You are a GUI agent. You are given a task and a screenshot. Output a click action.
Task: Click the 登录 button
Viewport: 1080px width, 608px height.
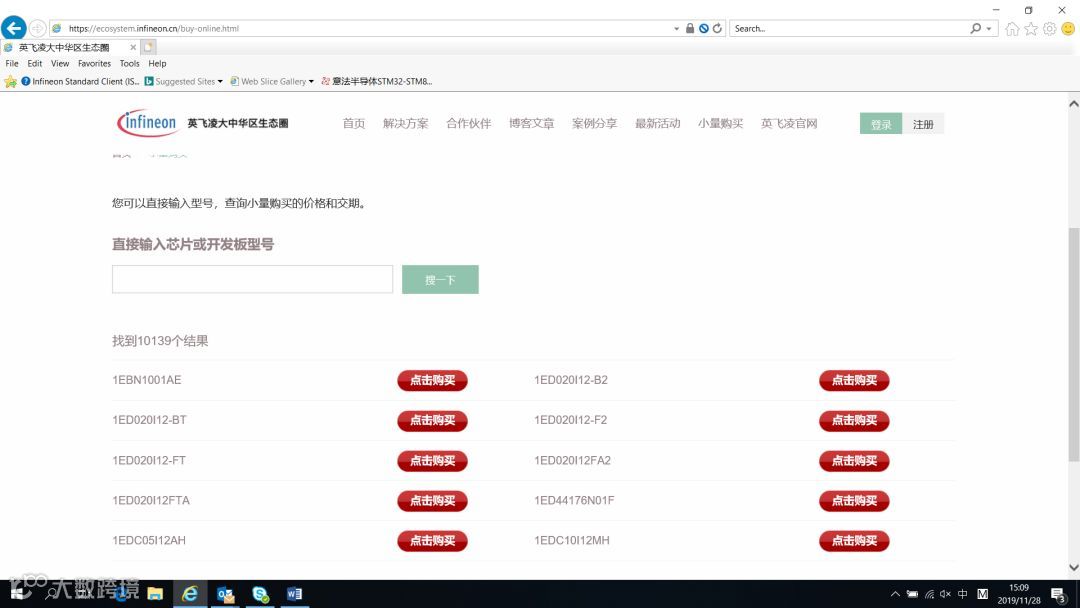[x=881, y=124]
